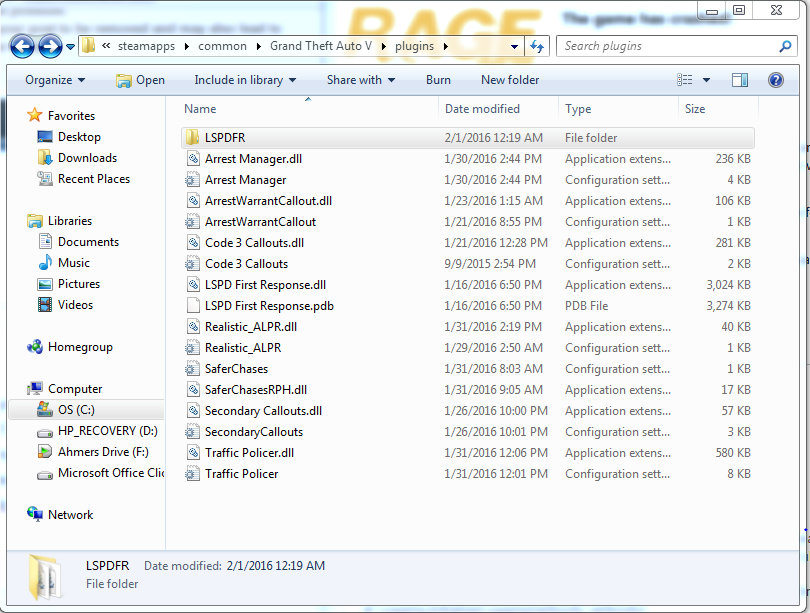Select the OS (C:) drive
The height and width of the screenshot is (613, 810).
click(x=76, y=410)
